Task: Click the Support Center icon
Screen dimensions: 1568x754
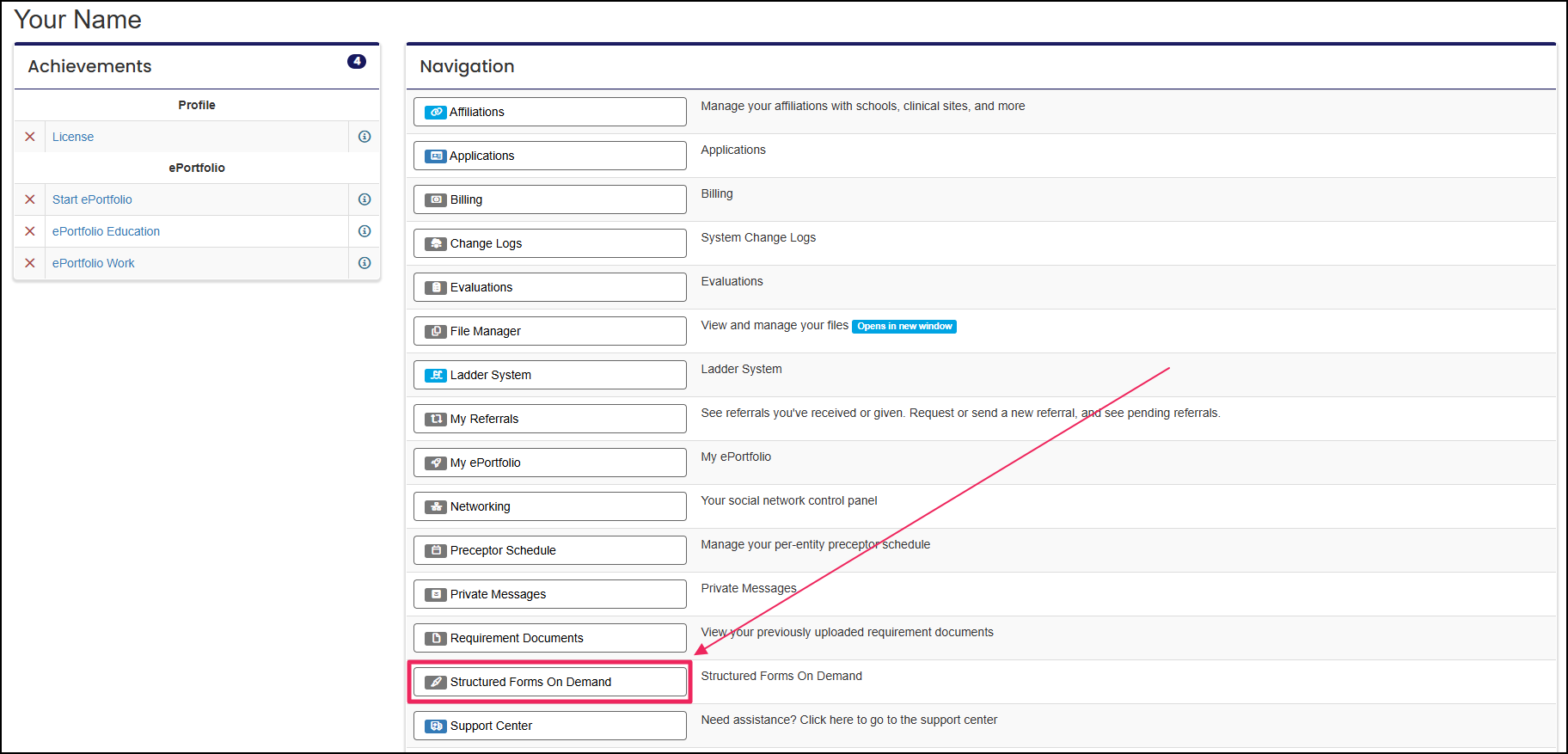Action: click(x=436, y=726)
